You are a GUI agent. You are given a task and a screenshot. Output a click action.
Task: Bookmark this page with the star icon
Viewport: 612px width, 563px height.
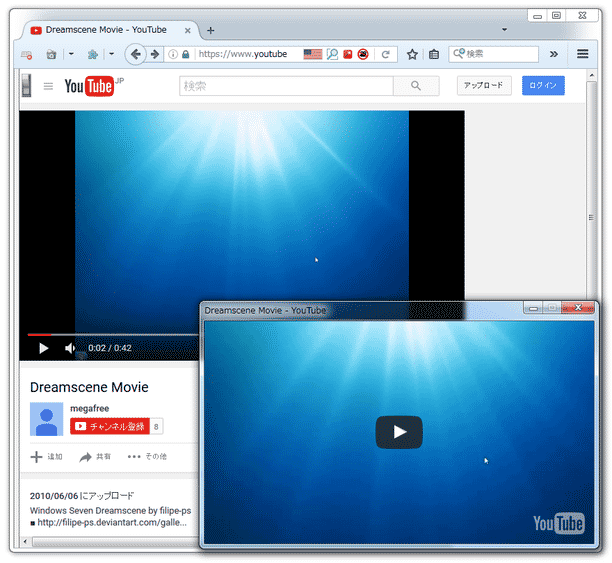pos(412,54)
